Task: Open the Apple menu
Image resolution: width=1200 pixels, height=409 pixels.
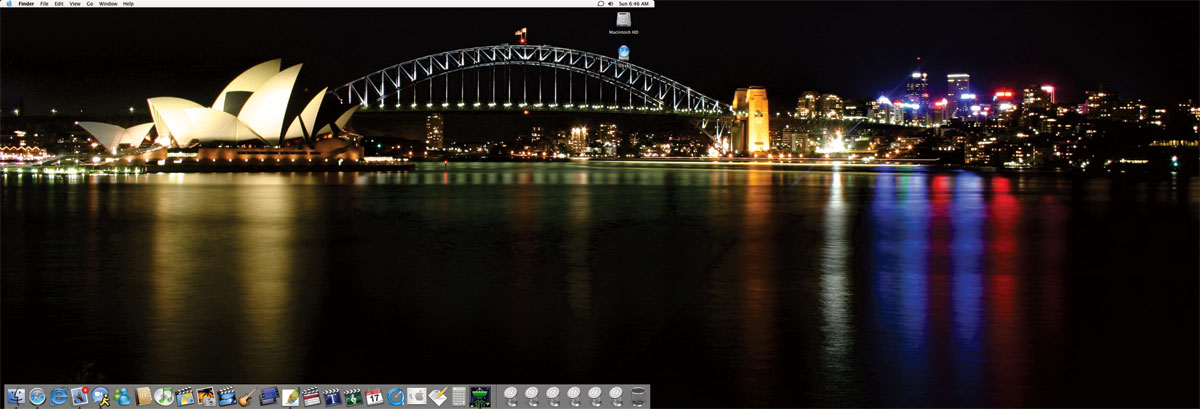Action: pos(8,4)
